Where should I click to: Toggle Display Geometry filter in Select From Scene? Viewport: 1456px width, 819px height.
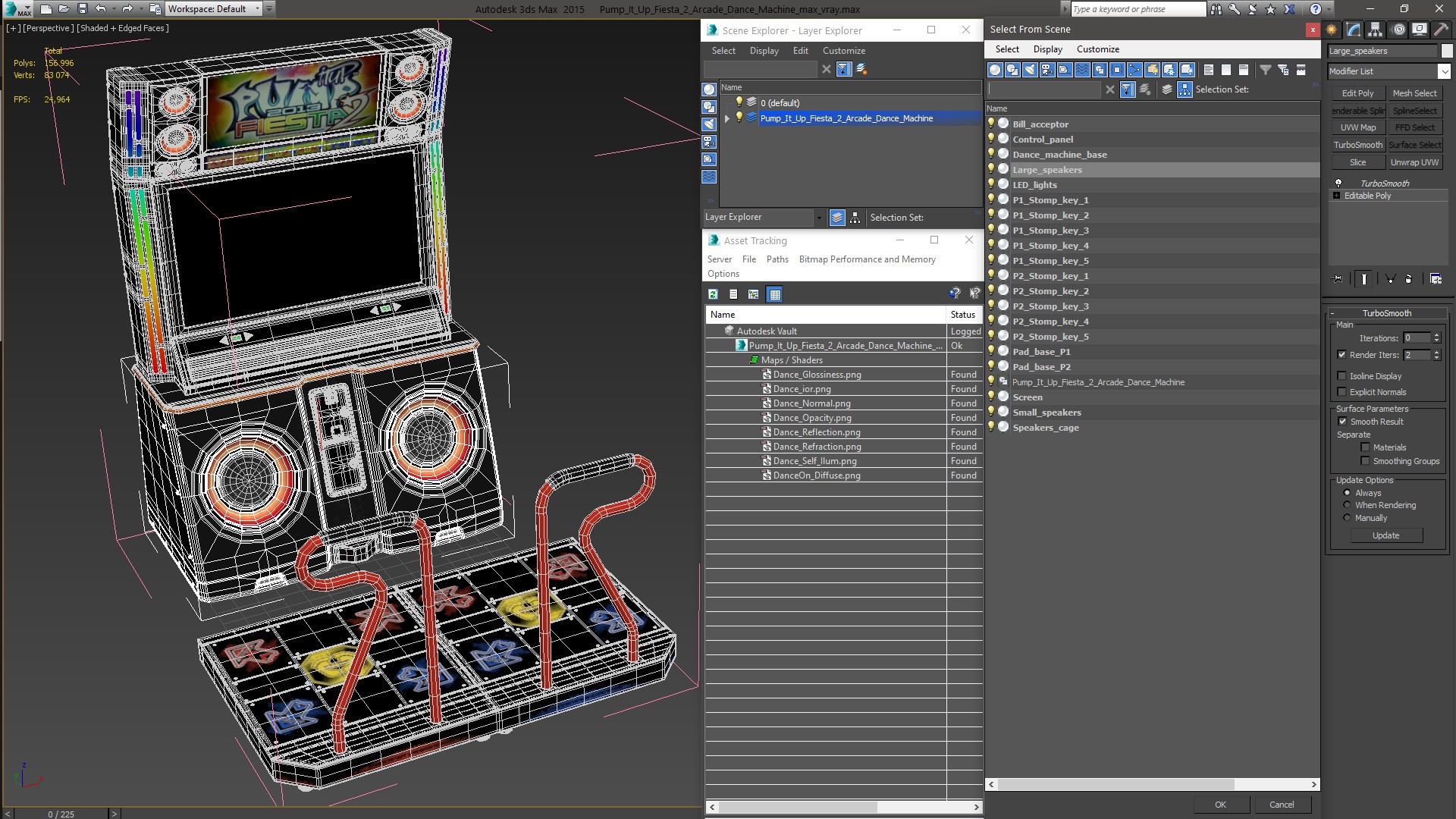pos(995,70)
